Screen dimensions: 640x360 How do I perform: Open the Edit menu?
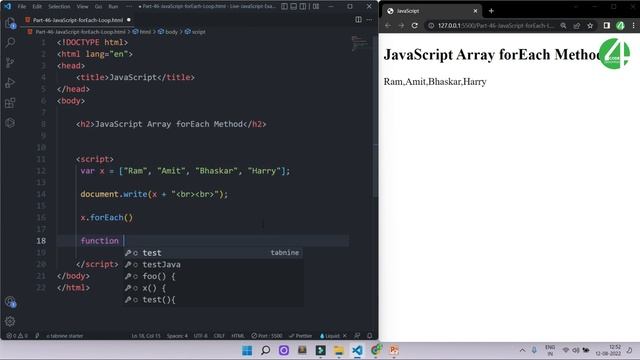(37, 7)
